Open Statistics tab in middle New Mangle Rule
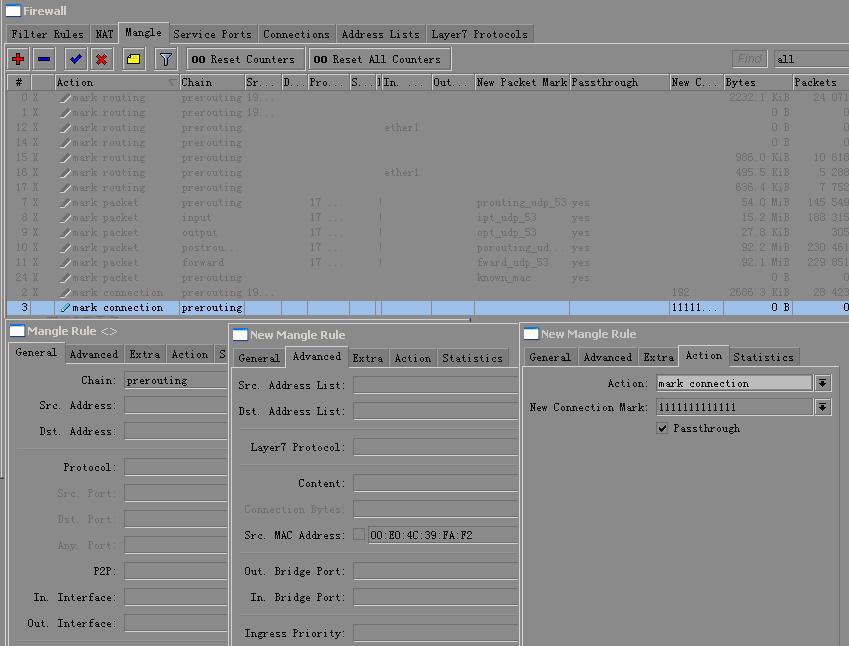This screenshot has height=646, width=849. click(x=472, y=358)
